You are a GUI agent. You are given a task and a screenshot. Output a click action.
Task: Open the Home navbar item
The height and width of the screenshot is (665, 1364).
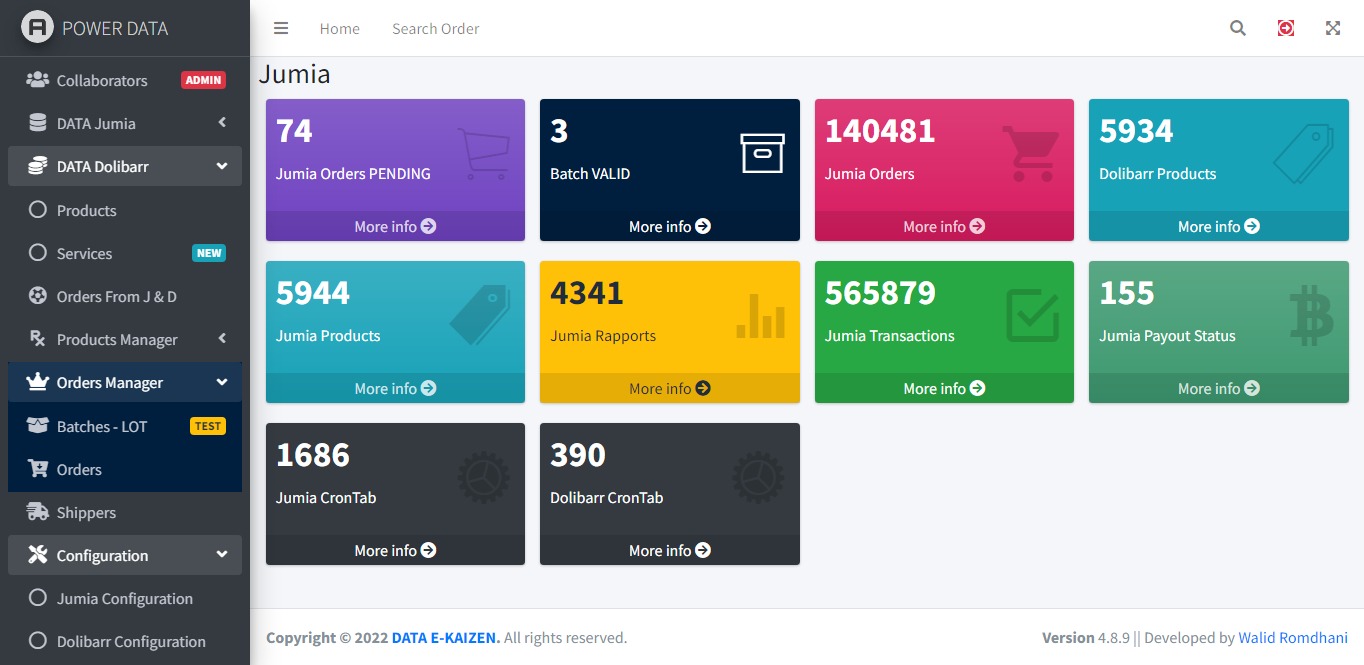pos(340,29)
